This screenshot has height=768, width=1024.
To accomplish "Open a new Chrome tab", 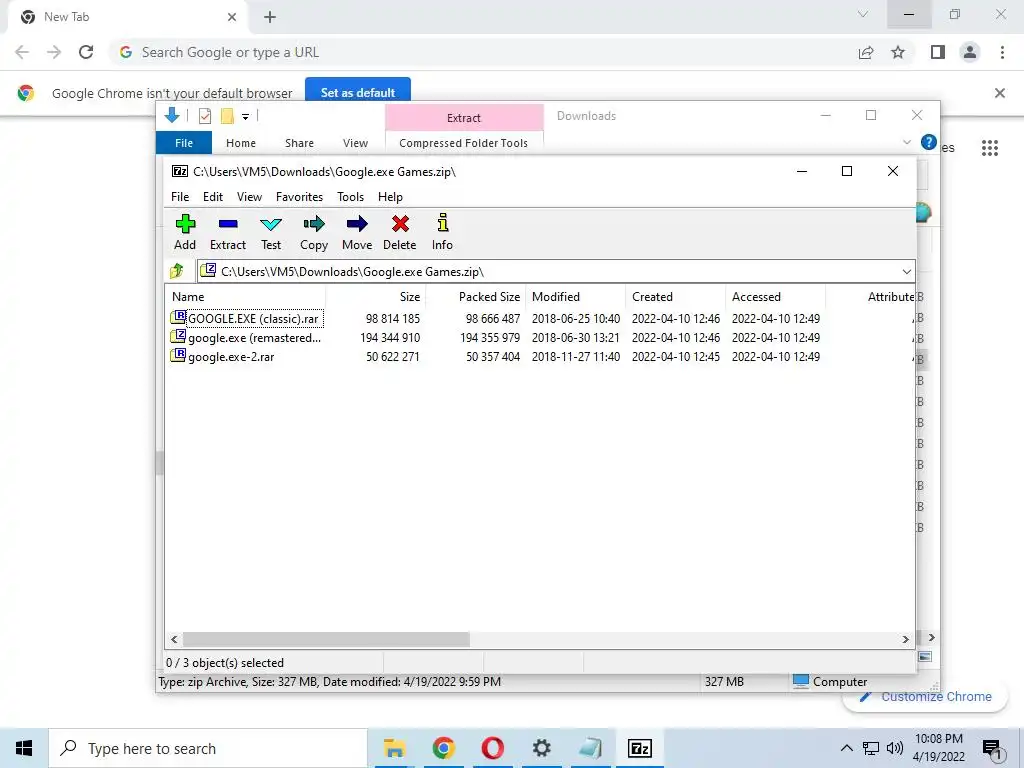I will click(270, 17).
